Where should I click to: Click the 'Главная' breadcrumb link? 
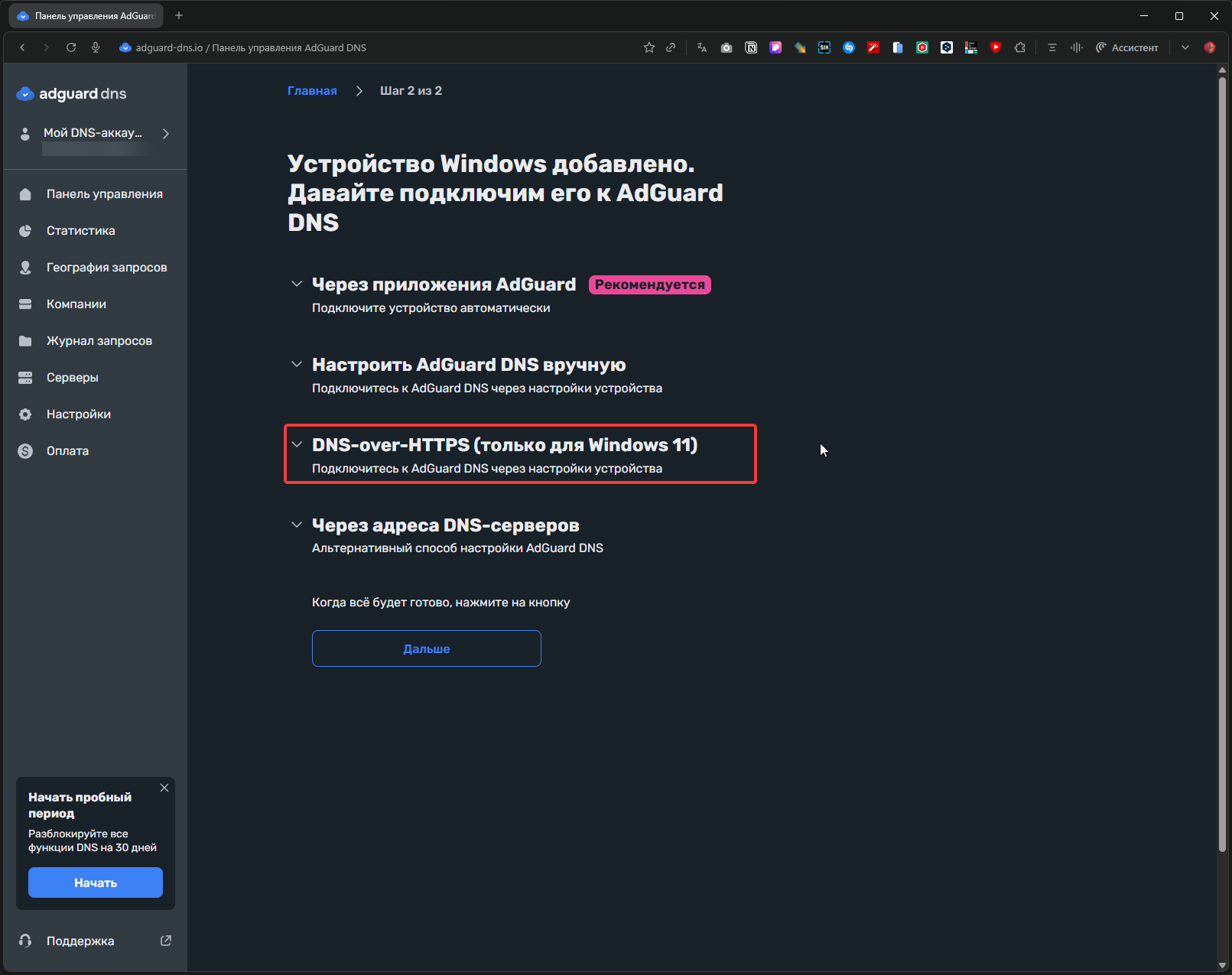[312, 91]
